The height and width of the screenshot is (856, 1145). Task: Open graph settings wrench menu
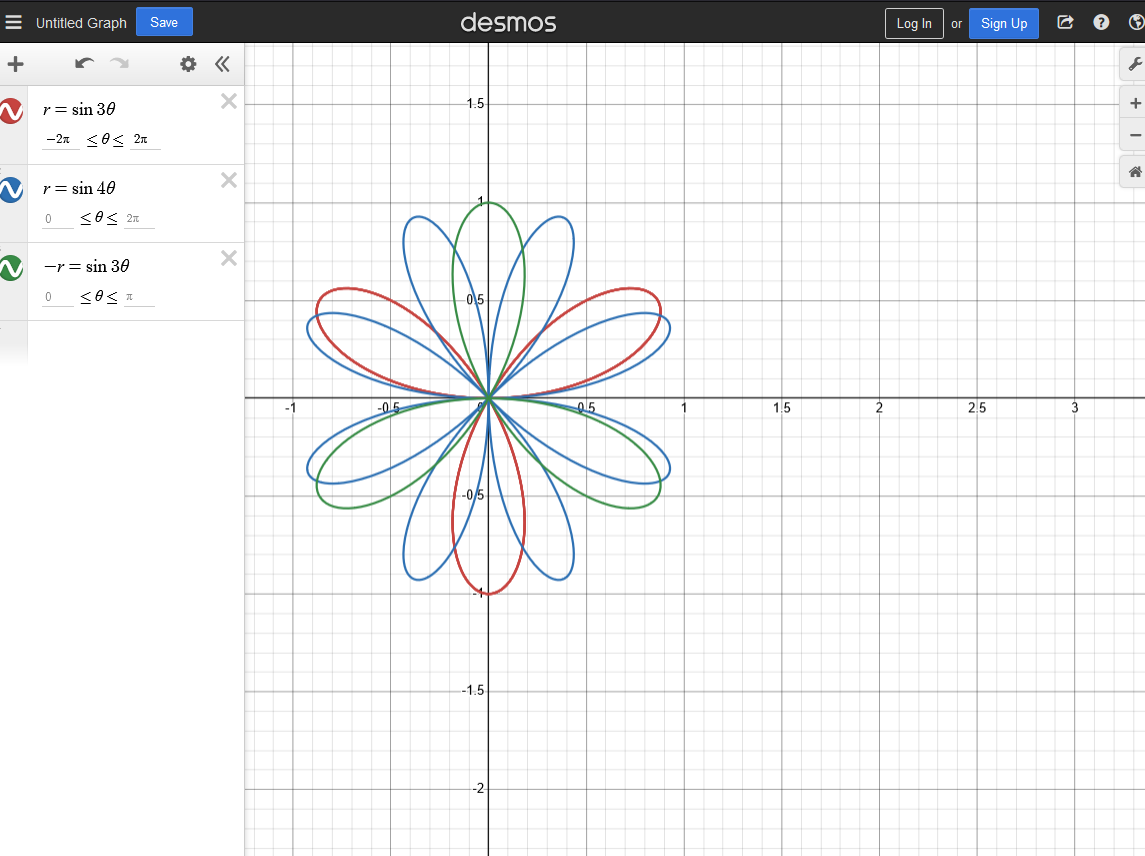point(1134,64)
